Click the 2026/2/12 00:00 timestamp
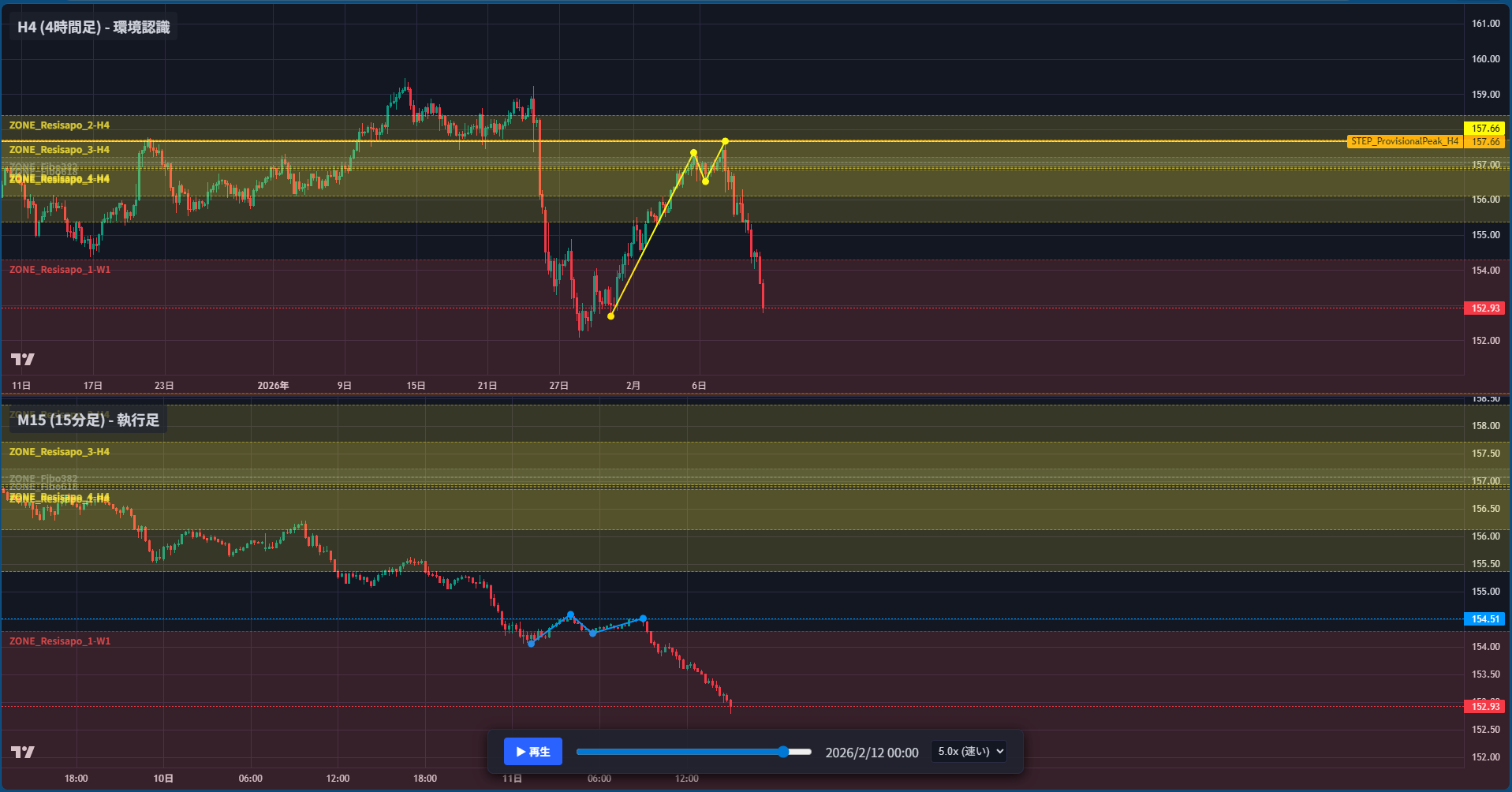 [872, 753]
